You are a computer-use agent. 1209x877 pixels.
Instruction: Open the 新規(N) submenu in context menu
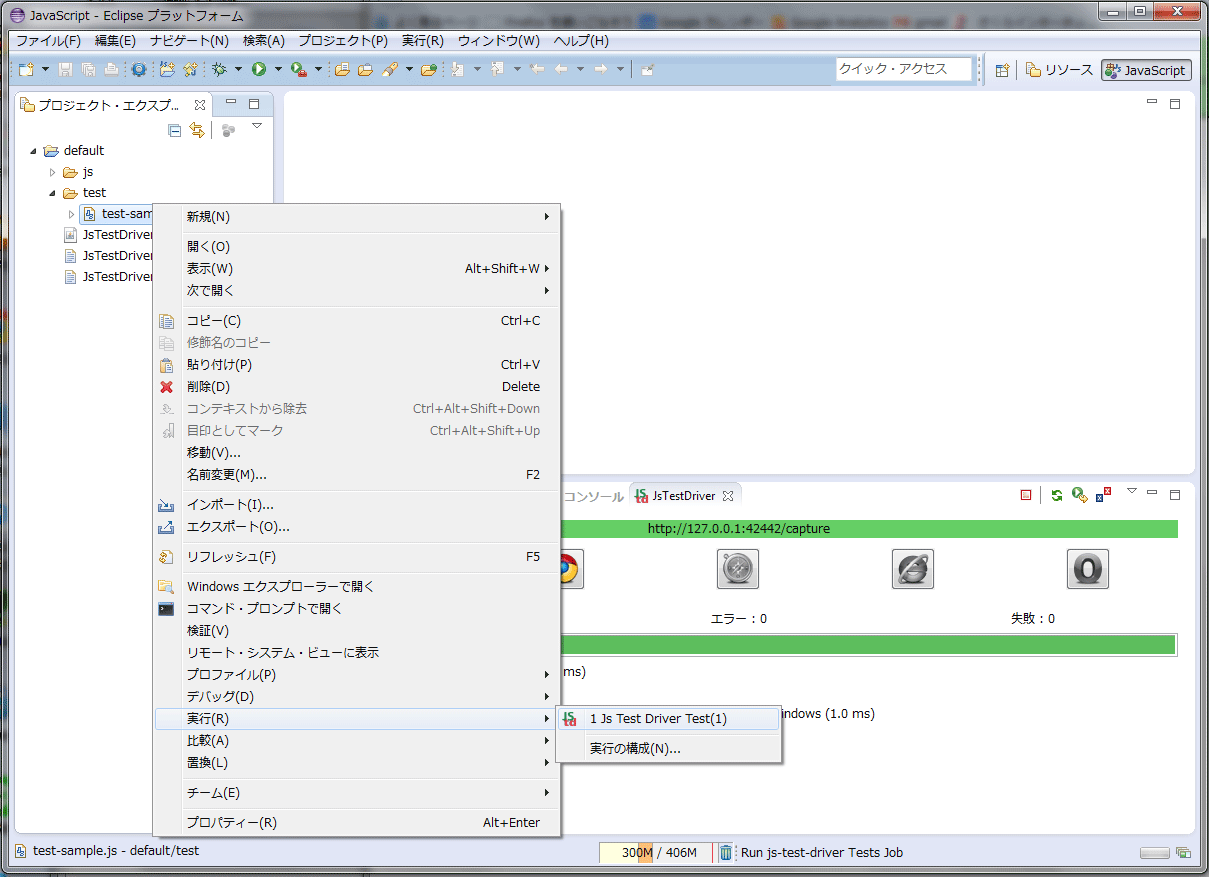(x=356, y=217)
